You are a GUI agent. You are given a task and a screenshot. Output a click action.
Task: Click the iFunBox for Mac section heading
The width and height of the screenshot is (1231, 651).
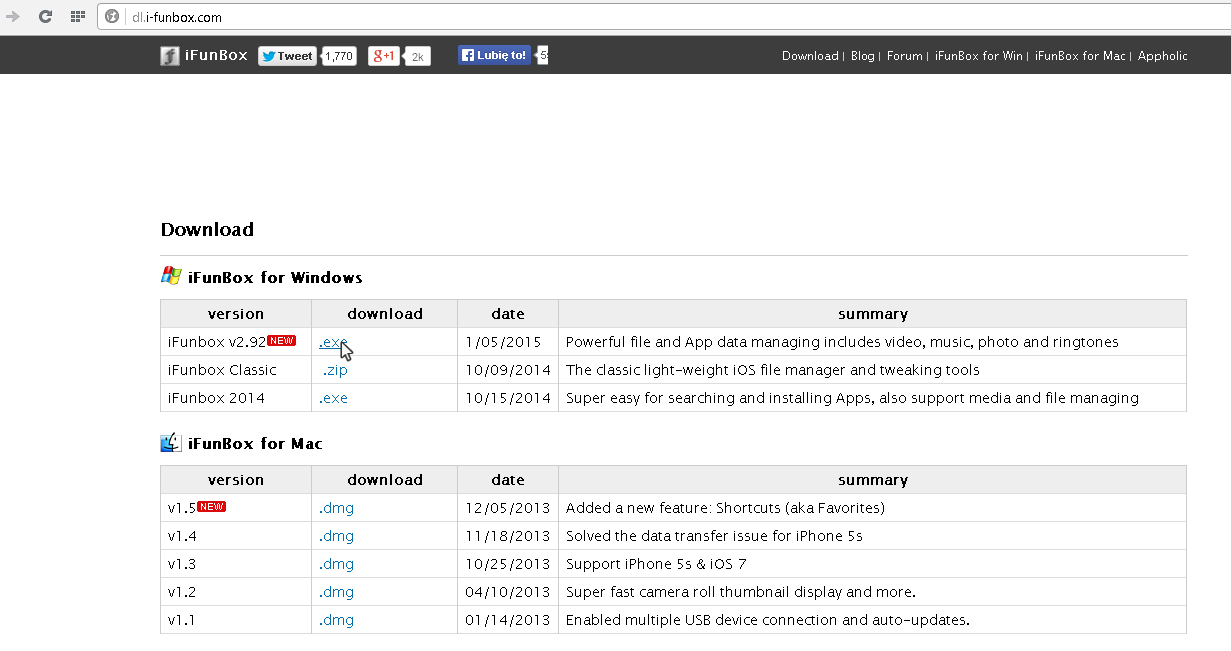(255, 444)
